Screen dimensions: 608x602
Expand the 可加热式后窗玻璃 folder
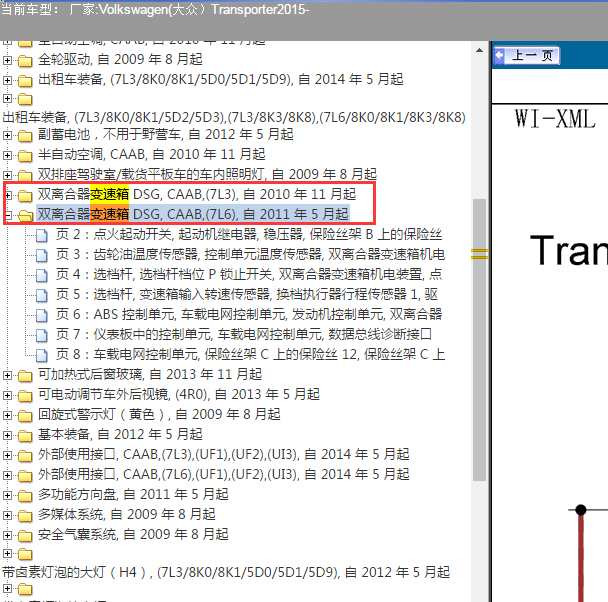coord(7,375)
